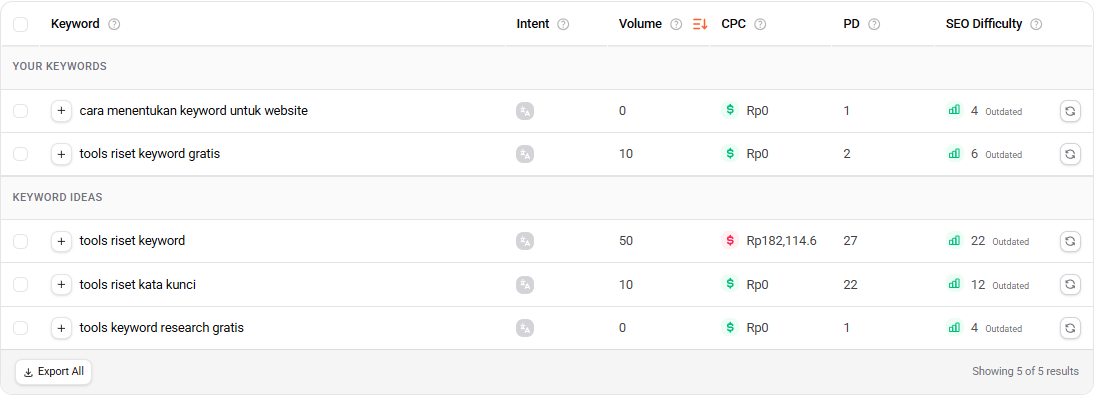This screenshot has width=1094, height=395.
Task: Refresh SEO difficulty for tools keyword research gratis
Action: (1070, 328)
